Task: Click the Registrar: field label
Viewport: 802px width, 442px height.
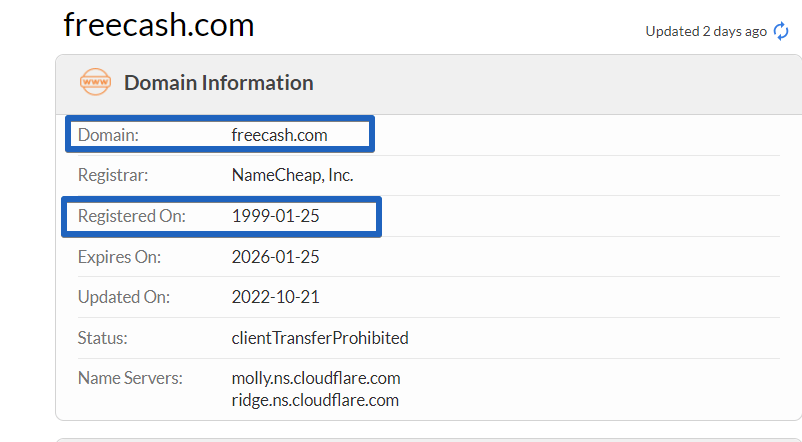Action: (x=113, y=175)
